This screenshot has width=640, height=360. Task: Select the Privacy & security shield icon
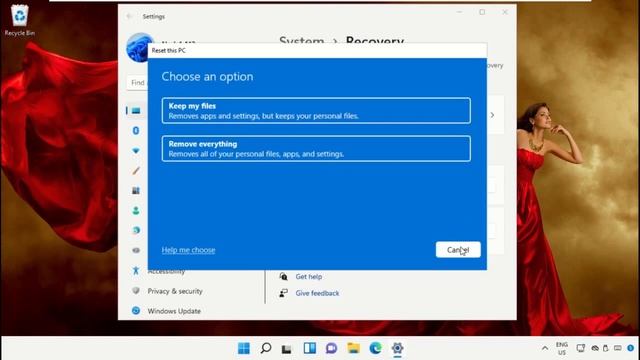(x=136, y=291)
